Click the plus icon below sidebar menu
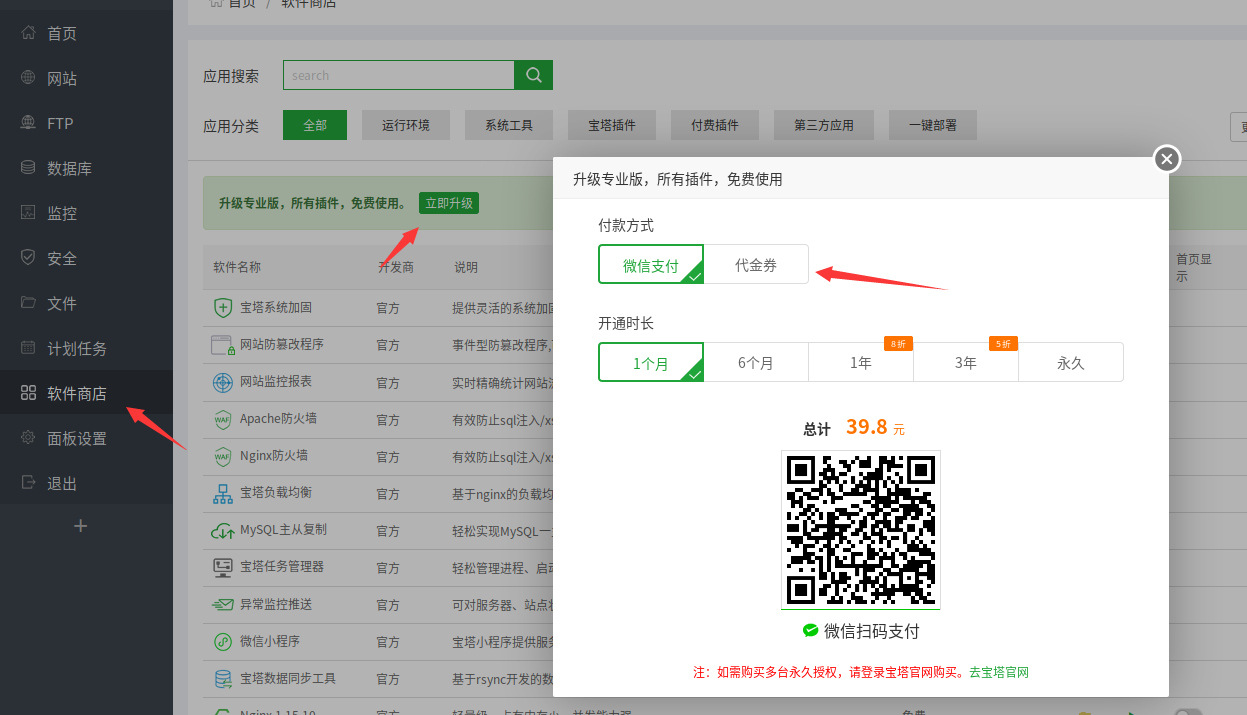 tap(82, 526)
